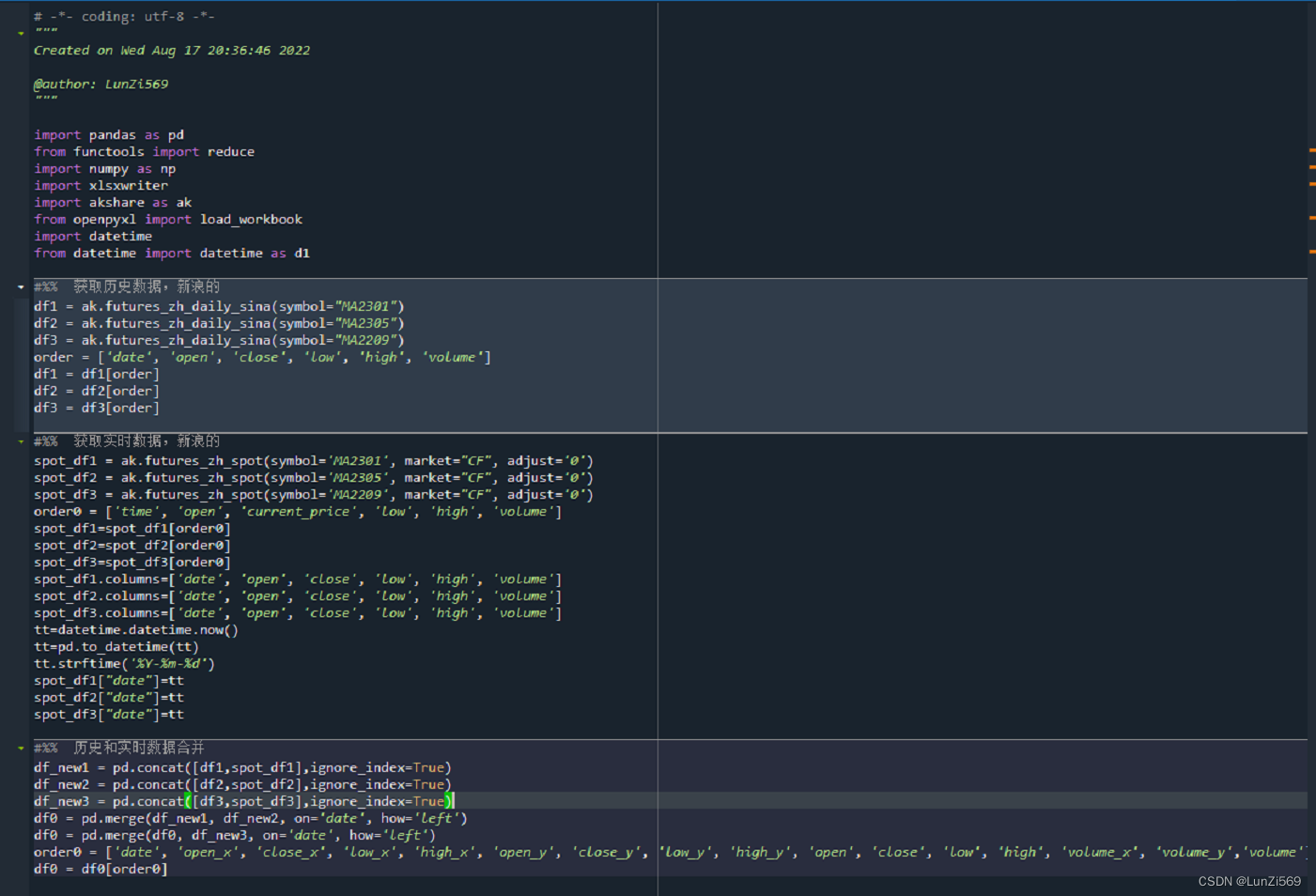Select the MA2301 string in the df1 assignment
This screenshot has height=896, width=1316.
coord(366,305)
